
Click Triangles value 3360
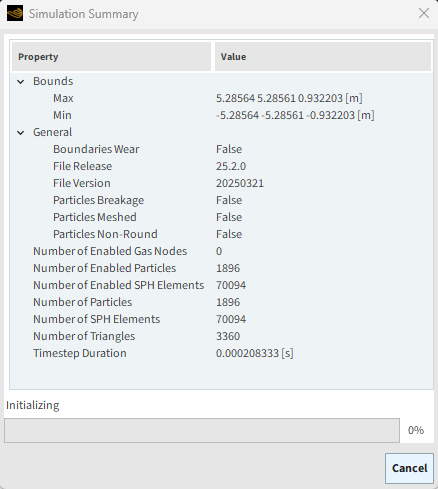pos(228,336)
